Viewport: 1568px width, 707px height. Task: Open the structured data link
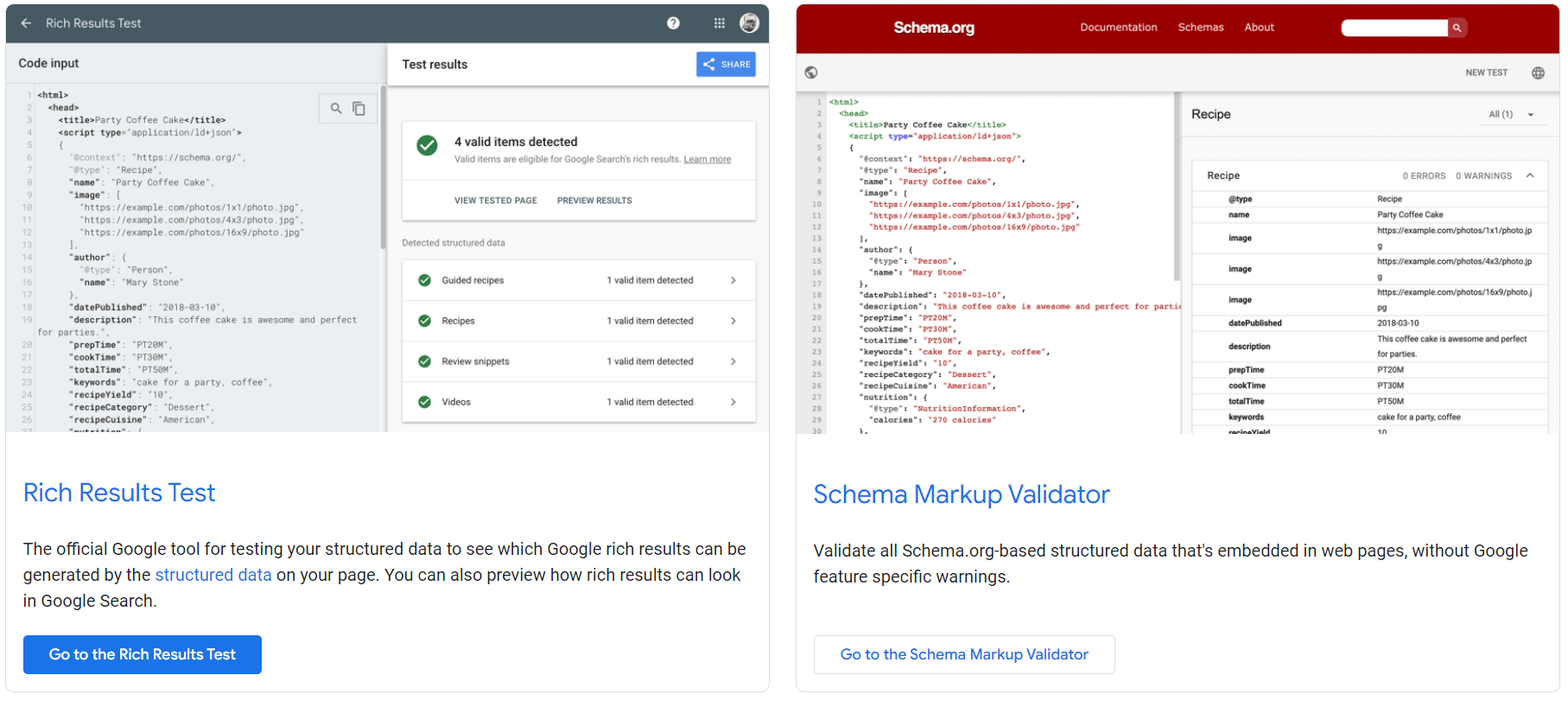pos(213,575)
